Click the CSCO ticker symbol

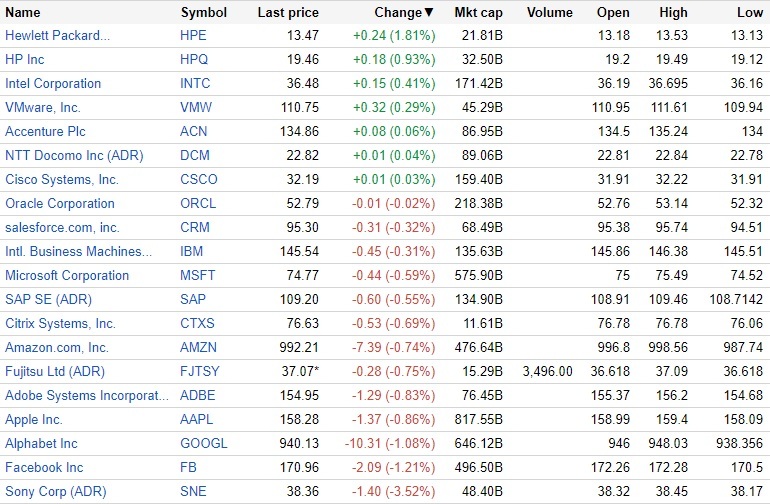point(199,180)
